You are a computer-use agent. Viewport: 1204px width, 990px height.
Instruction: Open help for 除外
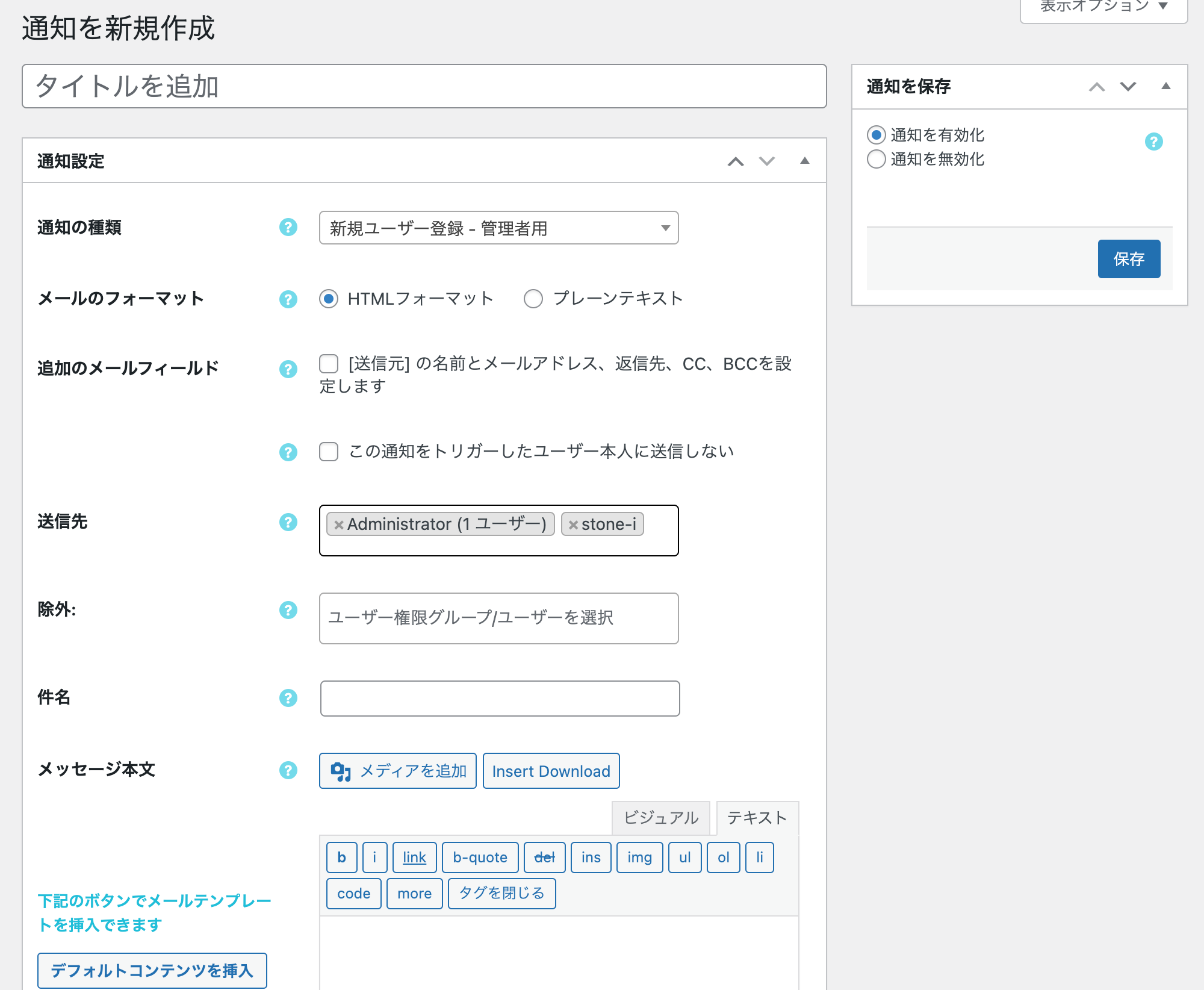click(x=288, y=610)
